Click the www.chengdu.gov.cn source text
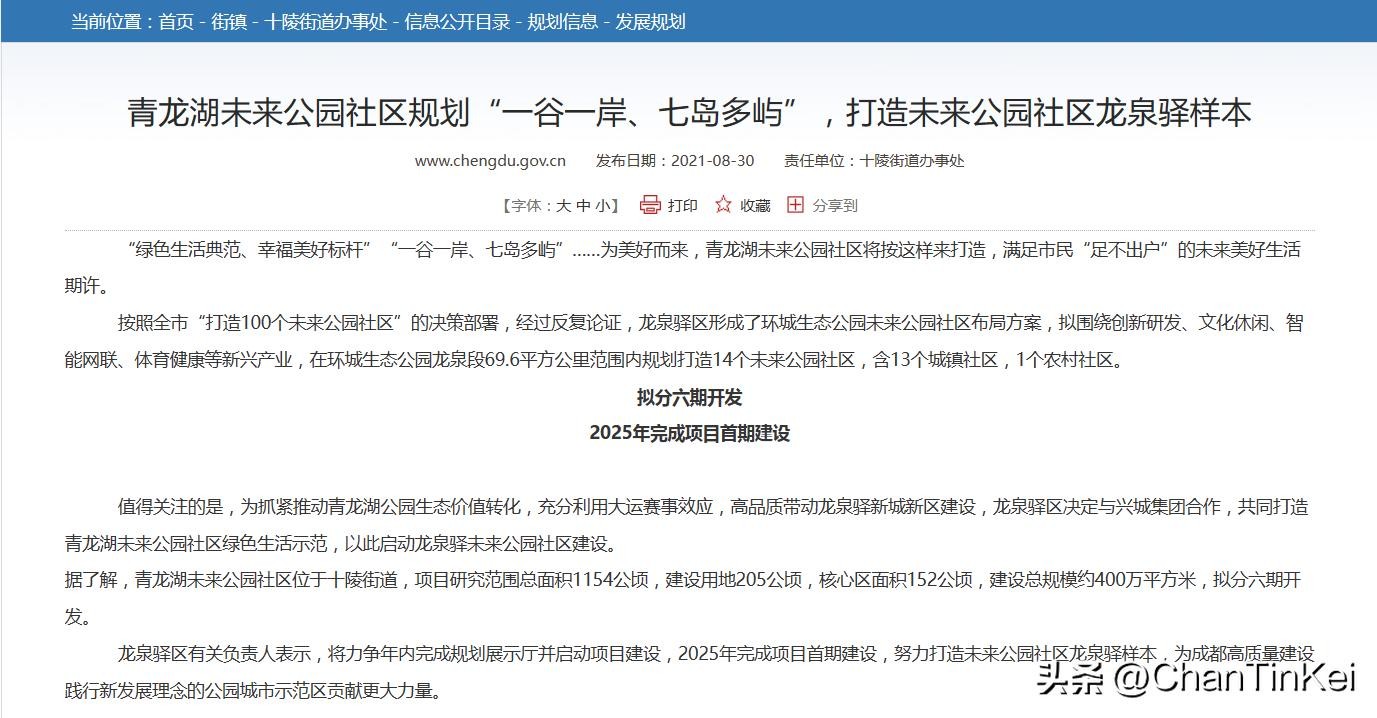This screenshot has width=1377, height=718. click(x=490, y=161)
